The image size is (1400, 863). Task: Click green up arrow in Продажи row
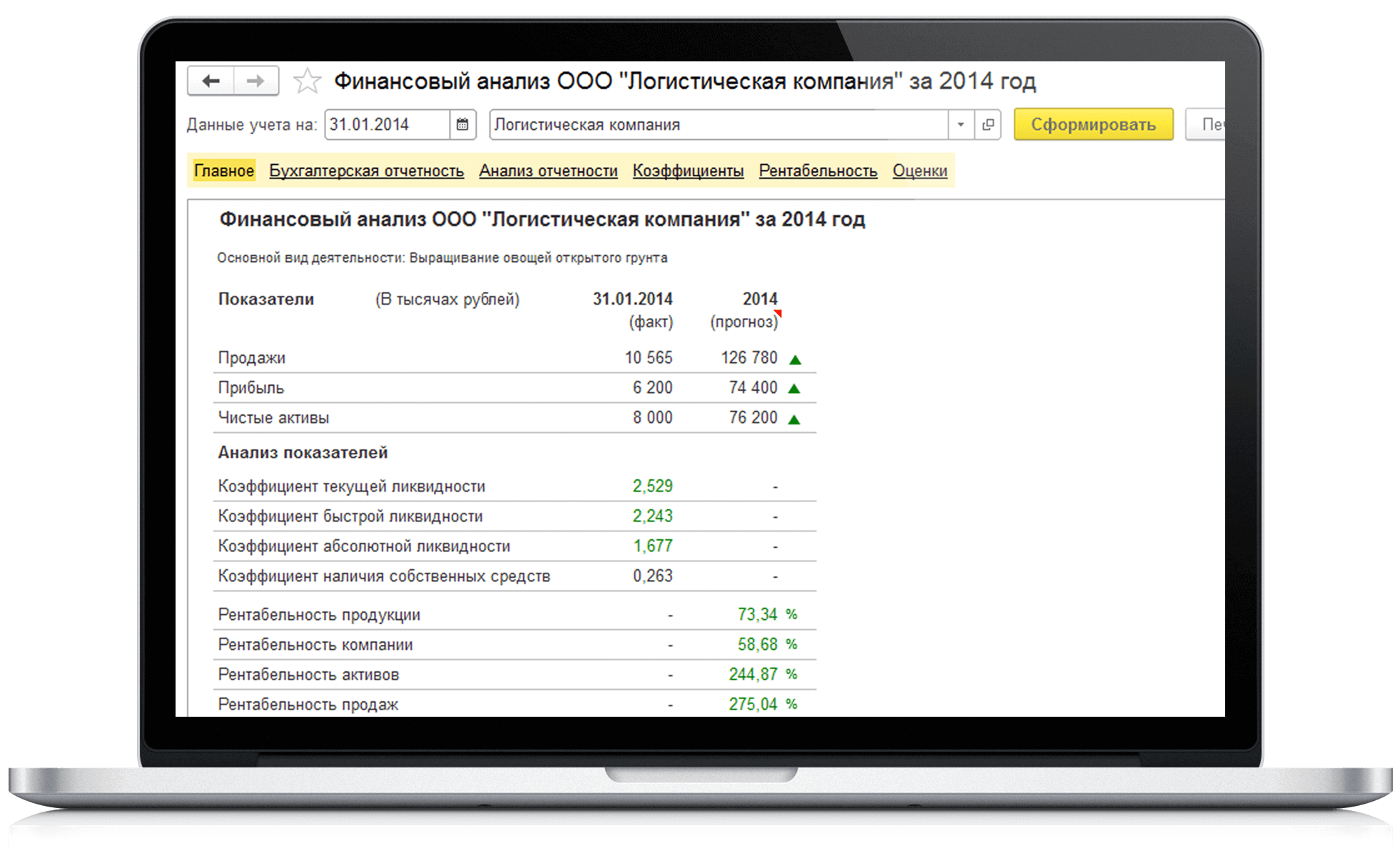pyautogui.click(x=795, y=360)
